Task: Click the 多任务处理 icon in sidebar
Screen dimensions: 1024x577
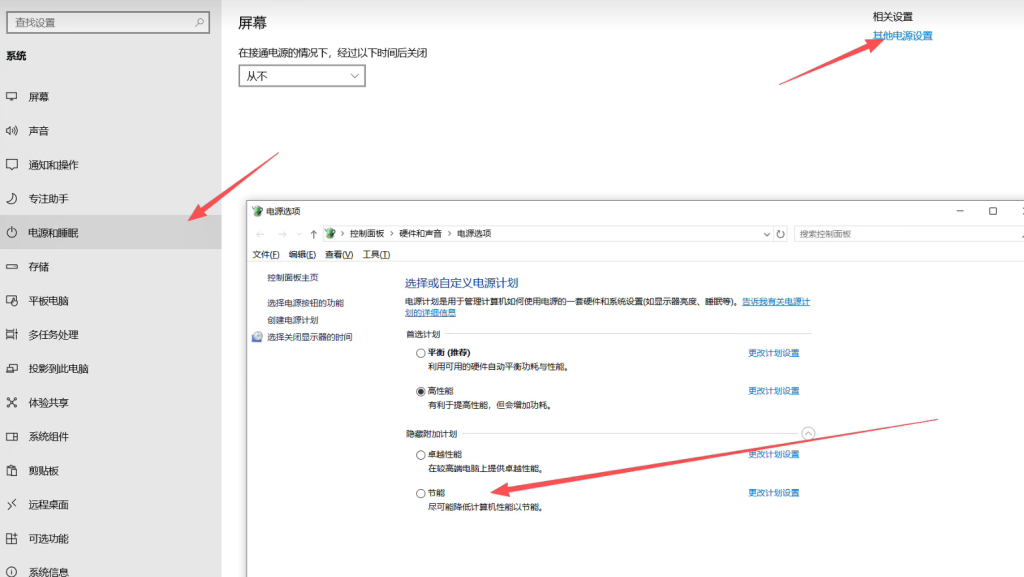Action: pyautogui.click(x=12, y=335)
